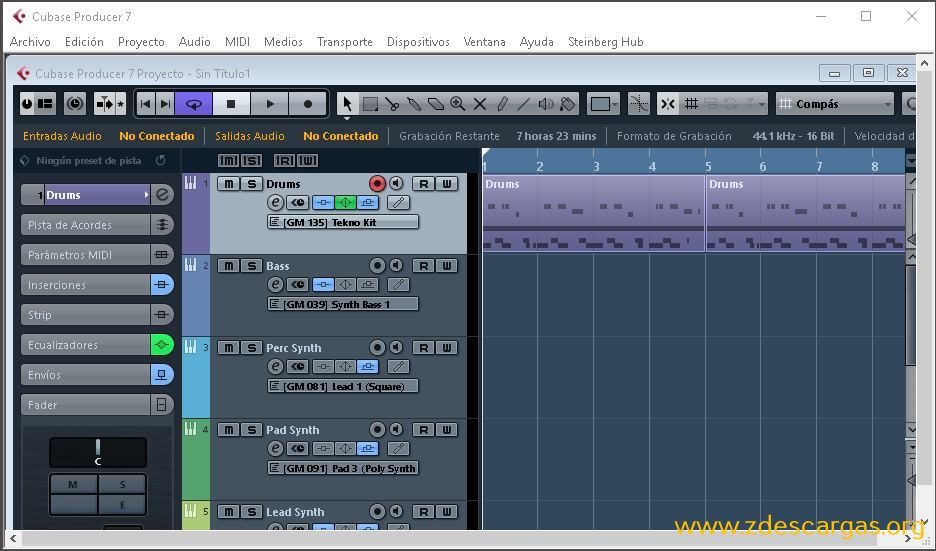Open Edit Channel Settings for Drums track
Screen dimensions: 936x551
pos(275,202)
